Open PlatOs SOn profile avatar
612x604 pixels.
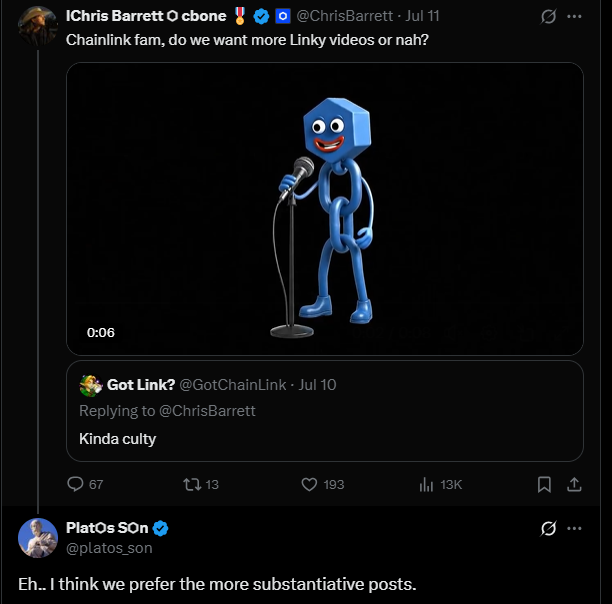click(x=37, y=538)
